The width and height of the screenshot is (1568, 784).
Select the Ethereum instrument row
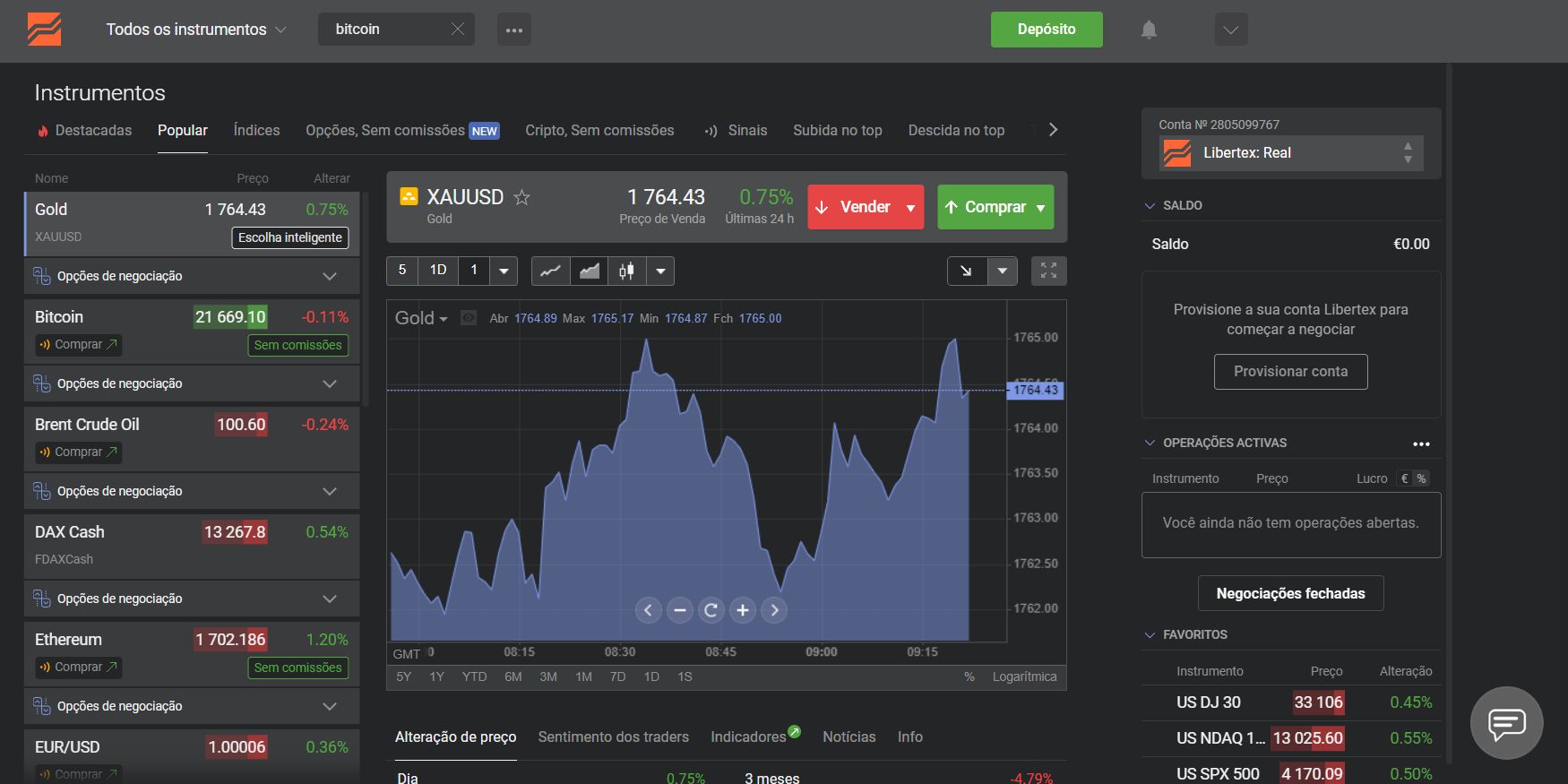coord(192,653)
